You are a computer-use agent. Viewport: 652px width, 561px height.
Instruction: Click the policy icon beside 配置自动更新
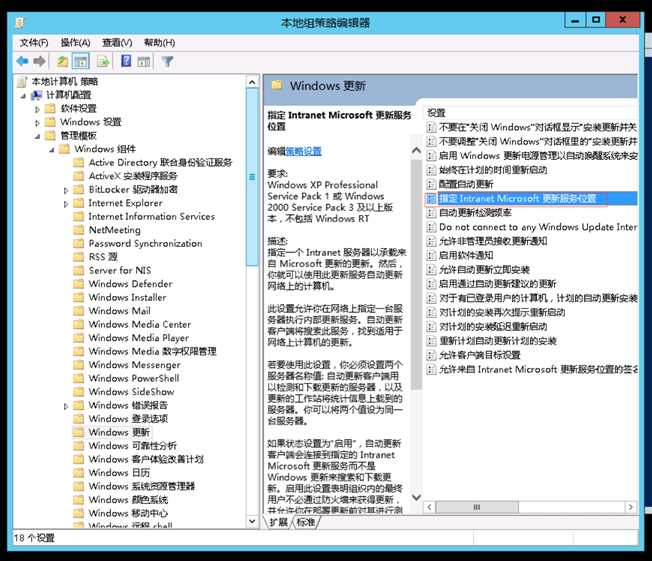point(432,184)
